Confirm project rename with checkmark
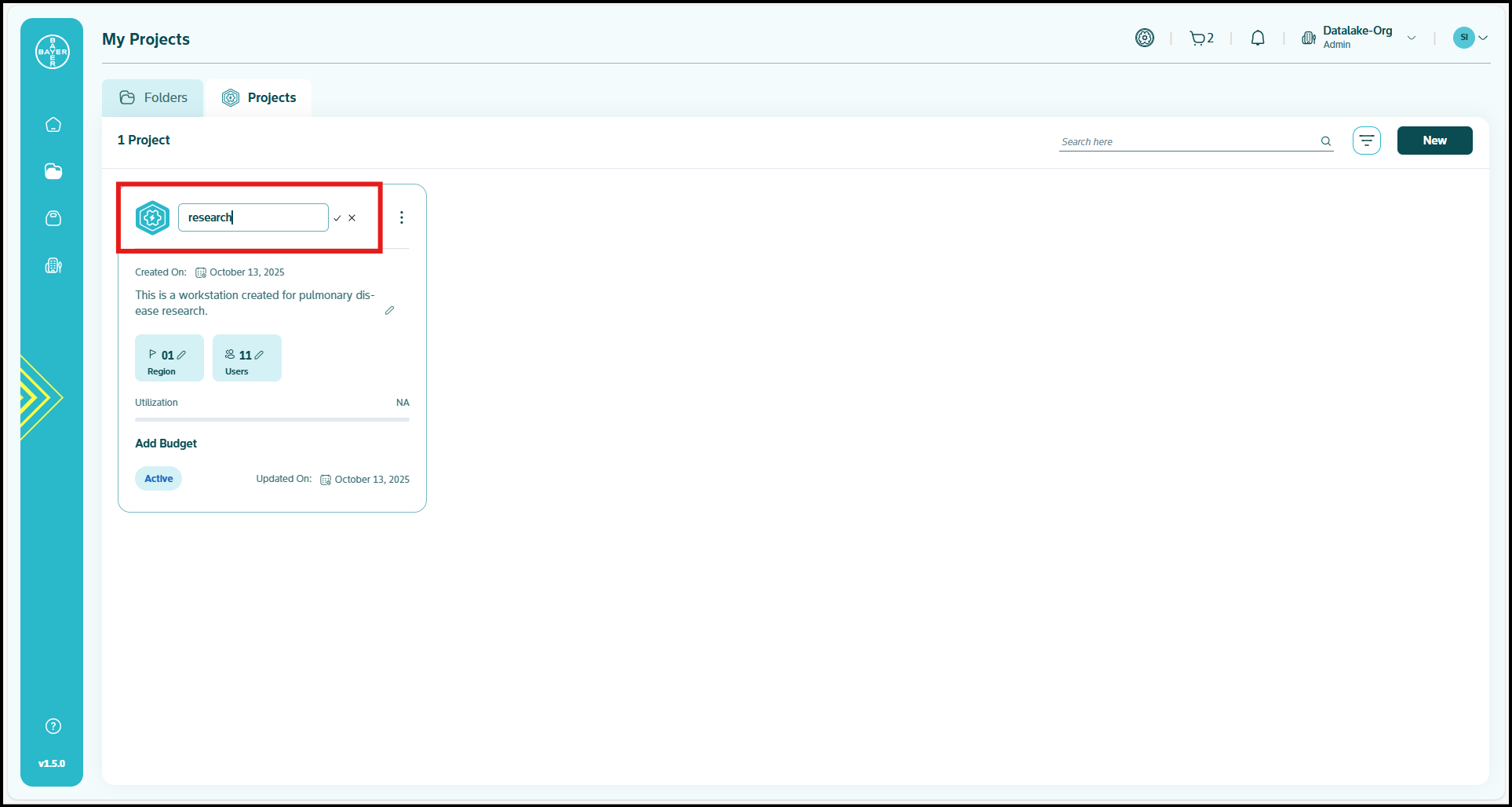Viewport: 1512px width, 807px height. [x=337, y=218]
